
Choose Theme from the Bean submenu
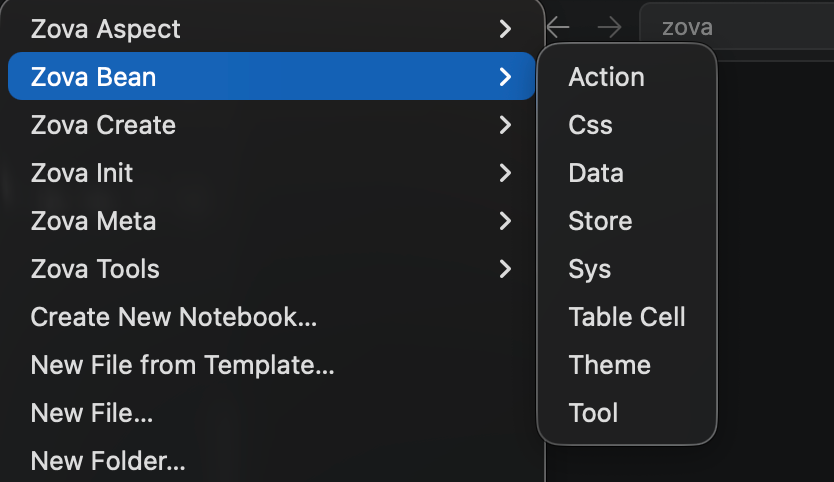pyautogui.click(x=609, y=365)
